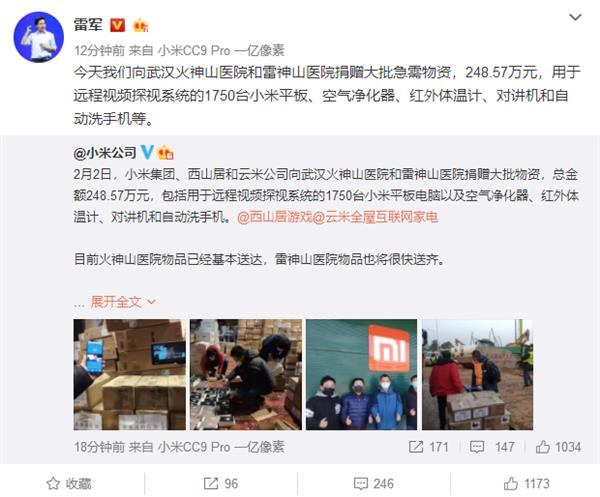
Task: Toggle 收藏 favorite star
Action: click(69, 484)
